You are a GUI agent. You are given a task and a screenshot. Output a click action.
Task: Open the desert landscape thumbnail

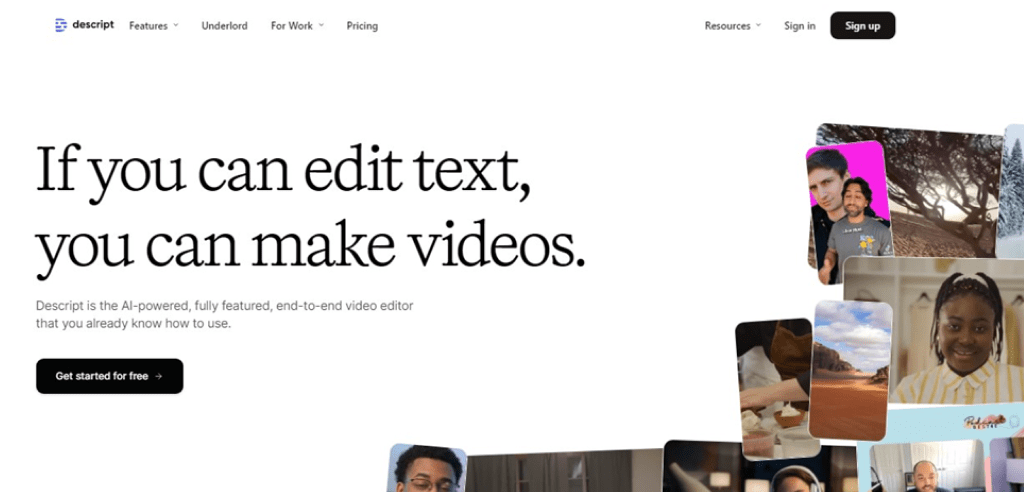pyautogui.click(x=850, y=368)
